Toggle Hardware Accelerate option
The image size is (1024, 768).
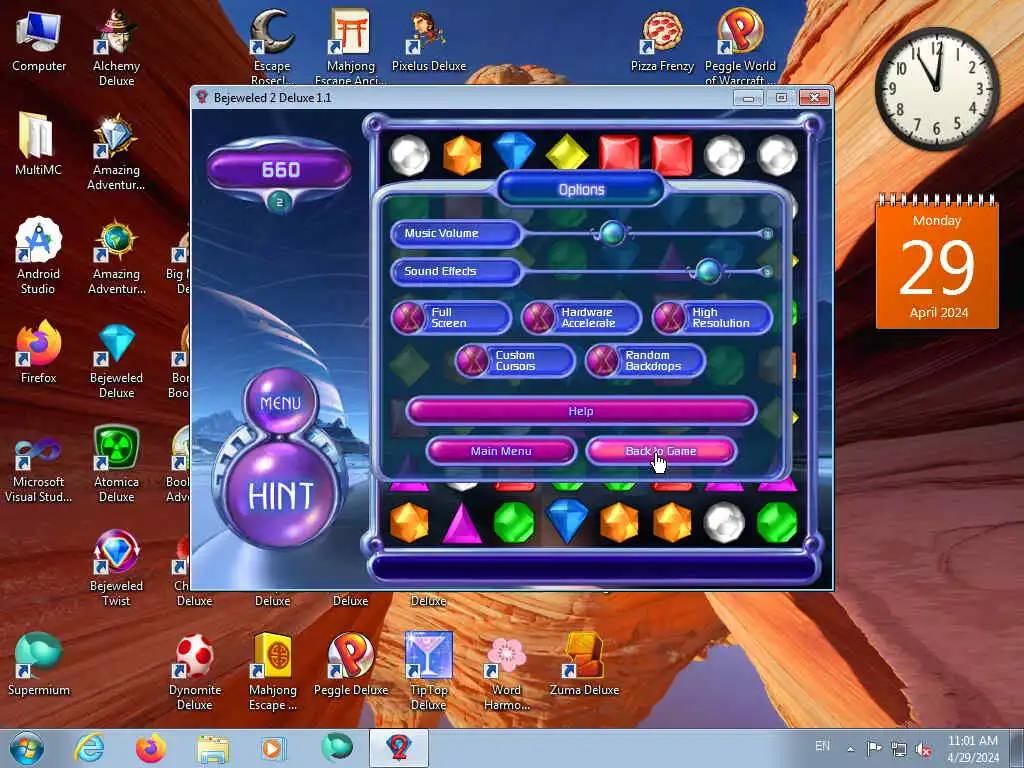(581, 317)
